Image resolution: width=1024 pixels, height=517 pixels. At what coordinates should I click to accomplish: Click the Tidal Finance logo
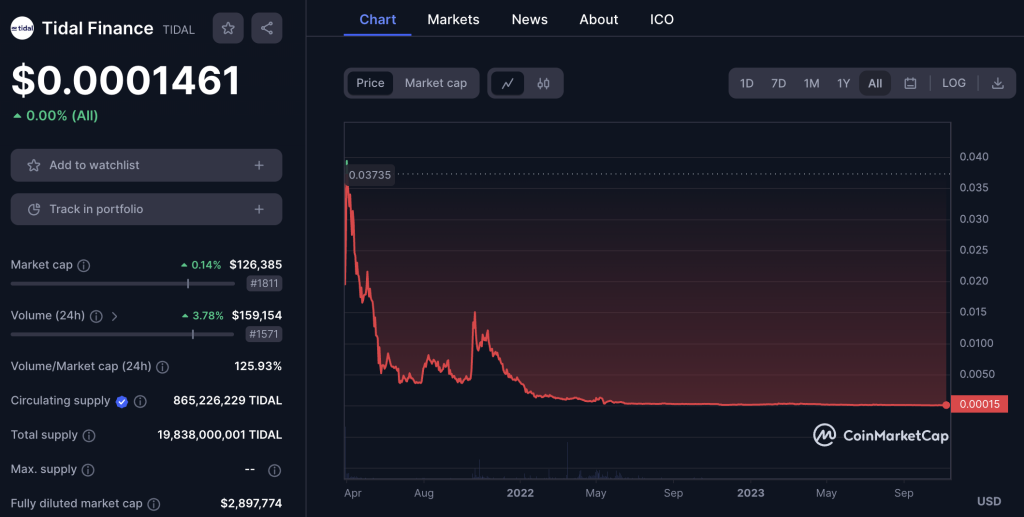pyautogui.click(x=22, y=28)
